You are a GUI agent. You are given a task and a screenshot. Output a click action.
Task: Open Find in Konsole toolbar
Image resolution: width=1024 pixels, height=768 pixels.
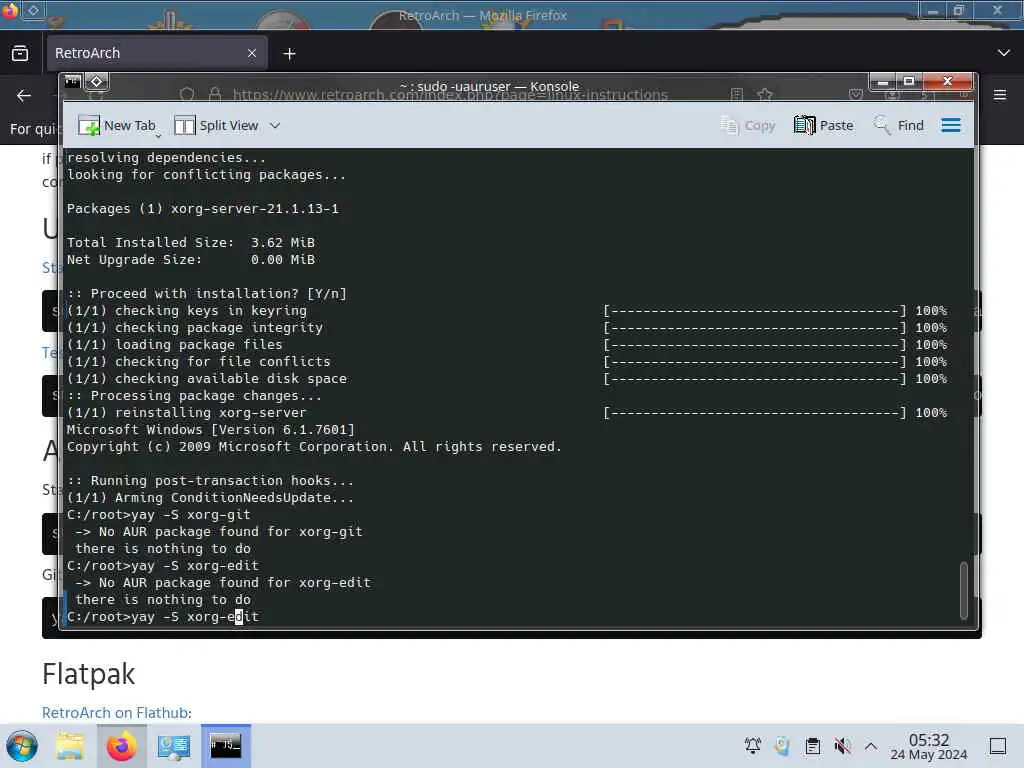(x=899, y=125)
